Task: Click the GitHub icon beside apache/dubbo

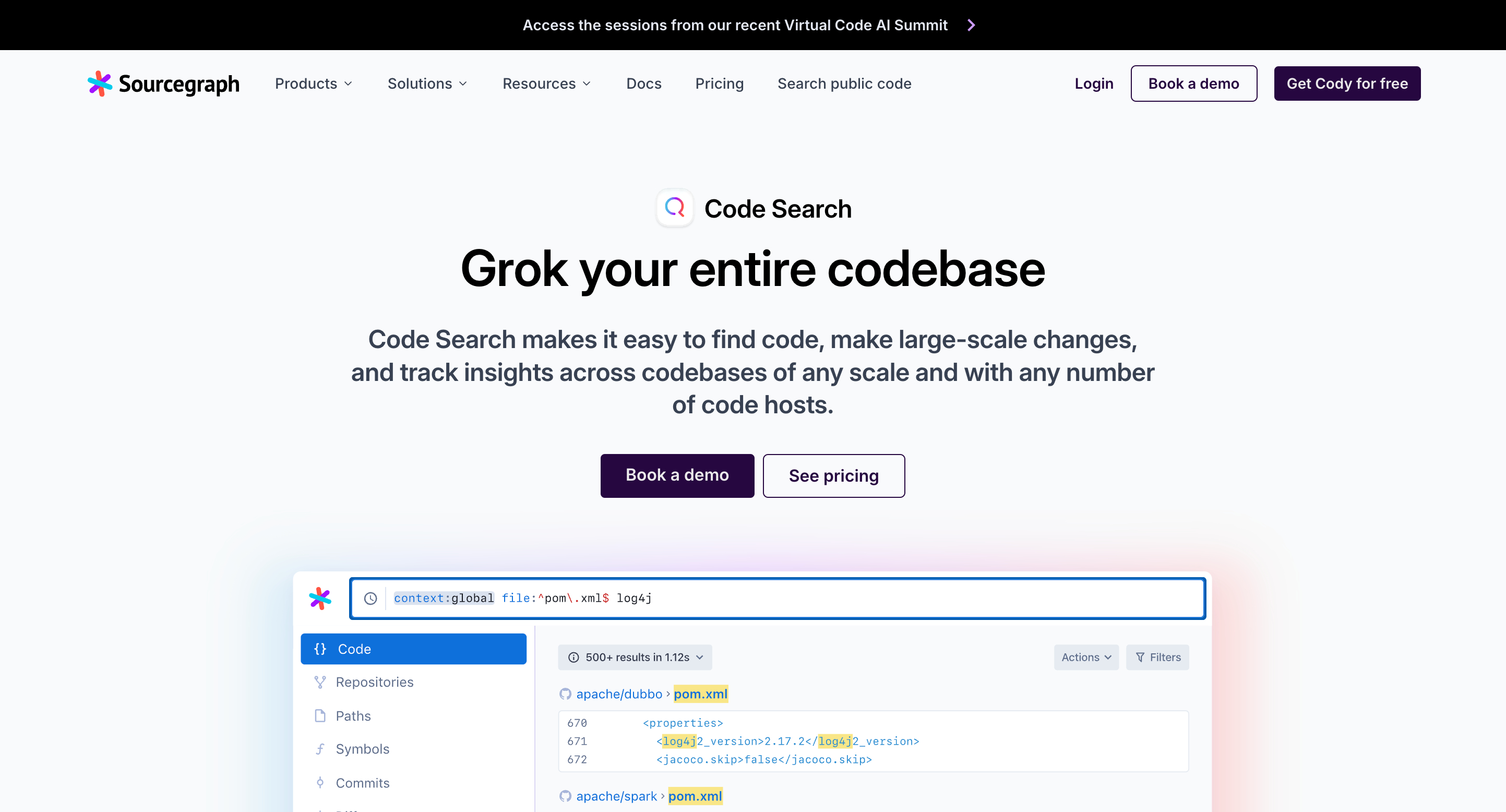Action: 565,694
